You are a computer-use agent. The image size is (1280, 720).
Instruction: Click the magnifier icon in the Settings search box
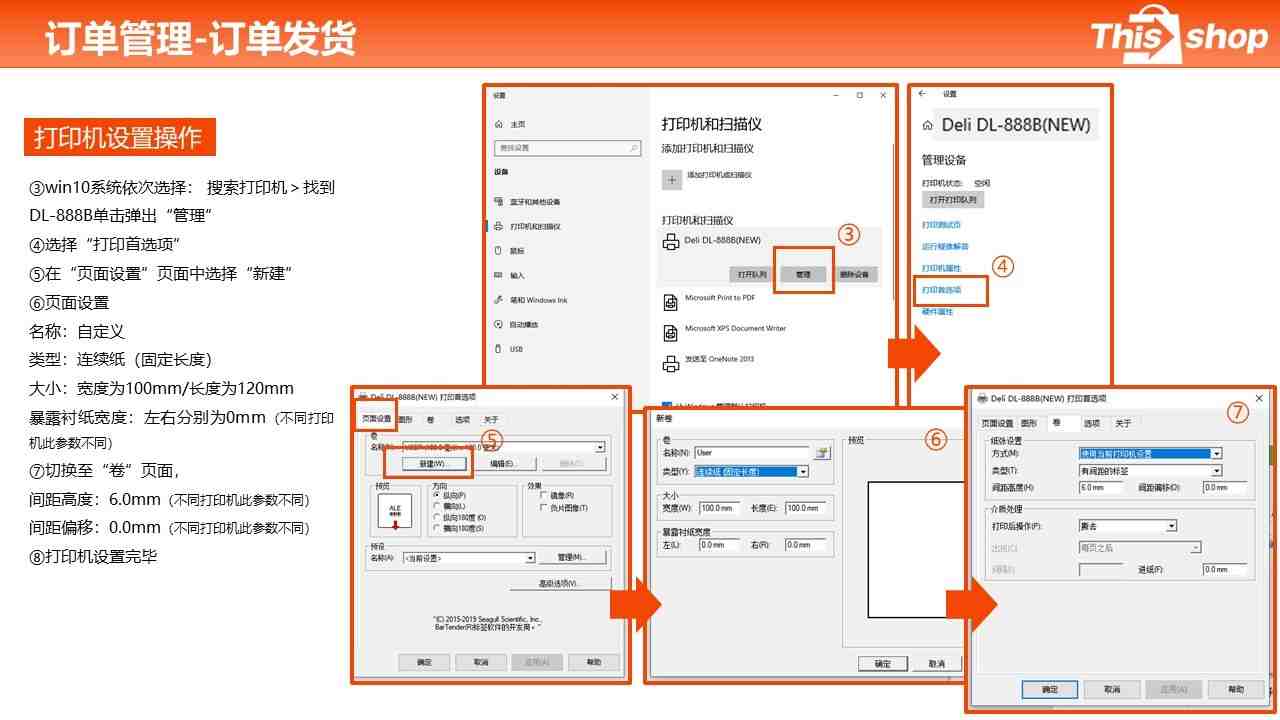pyautogui.click(x=633, y=148)
